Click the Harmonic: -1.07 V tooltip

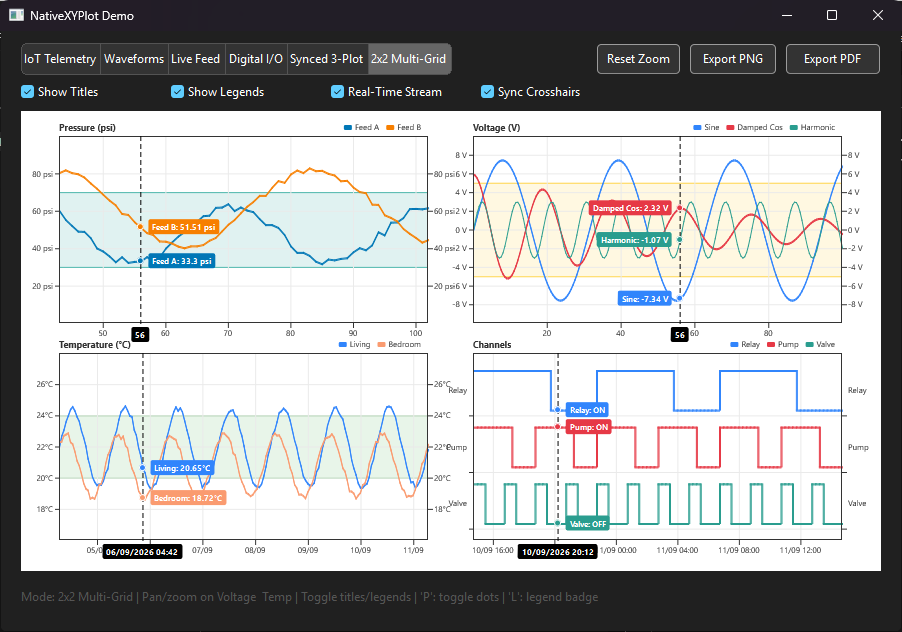tap(635, 240)
